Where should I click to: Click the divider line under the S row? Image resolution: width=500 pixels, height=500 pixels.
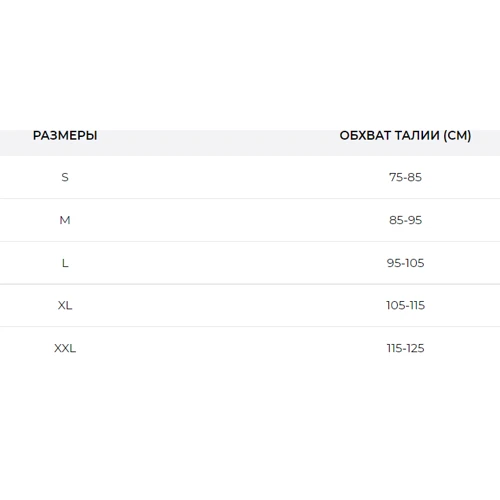pos(250,198)
